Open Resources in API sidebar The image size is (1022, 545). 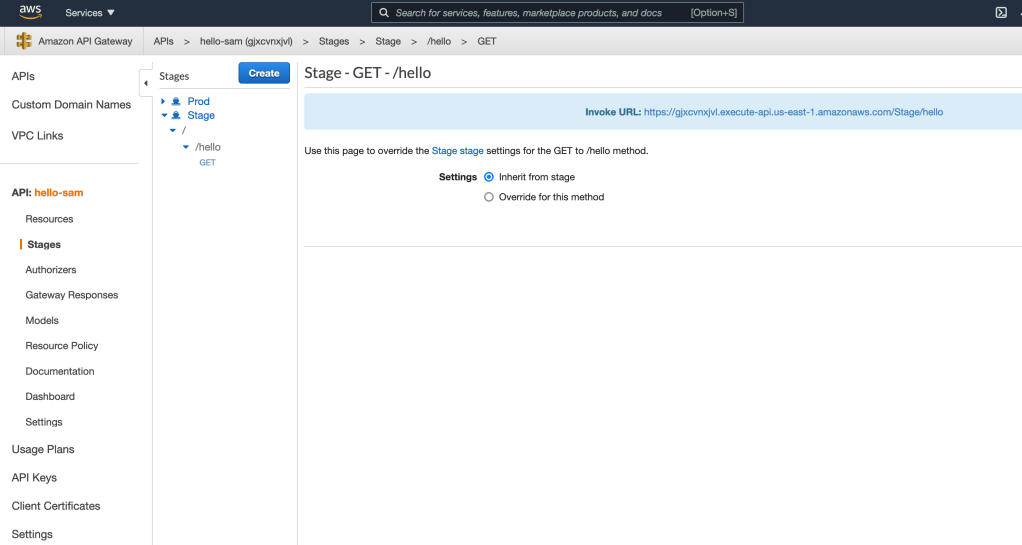49,219
